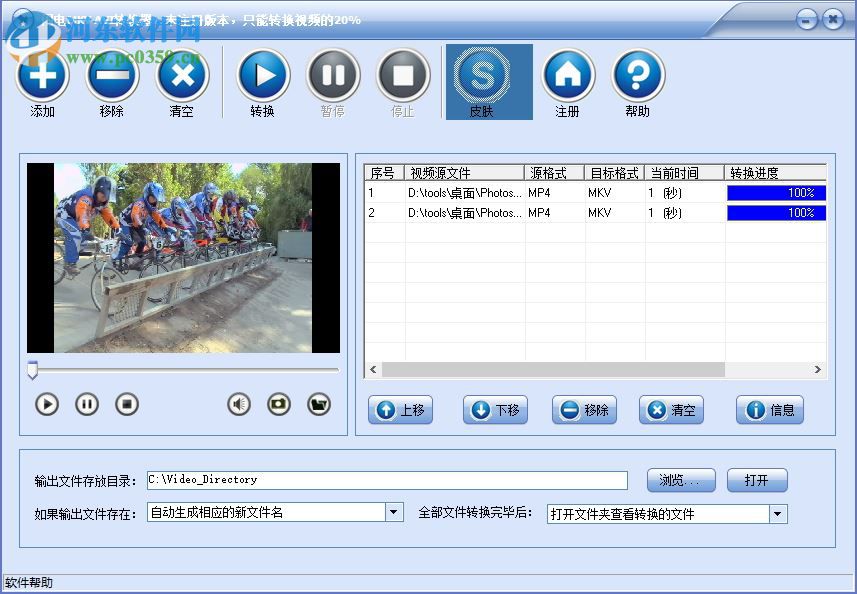This screenshot has height=594, width=857.
Task: Browse for output directory with 浏览
Action: 680,480
